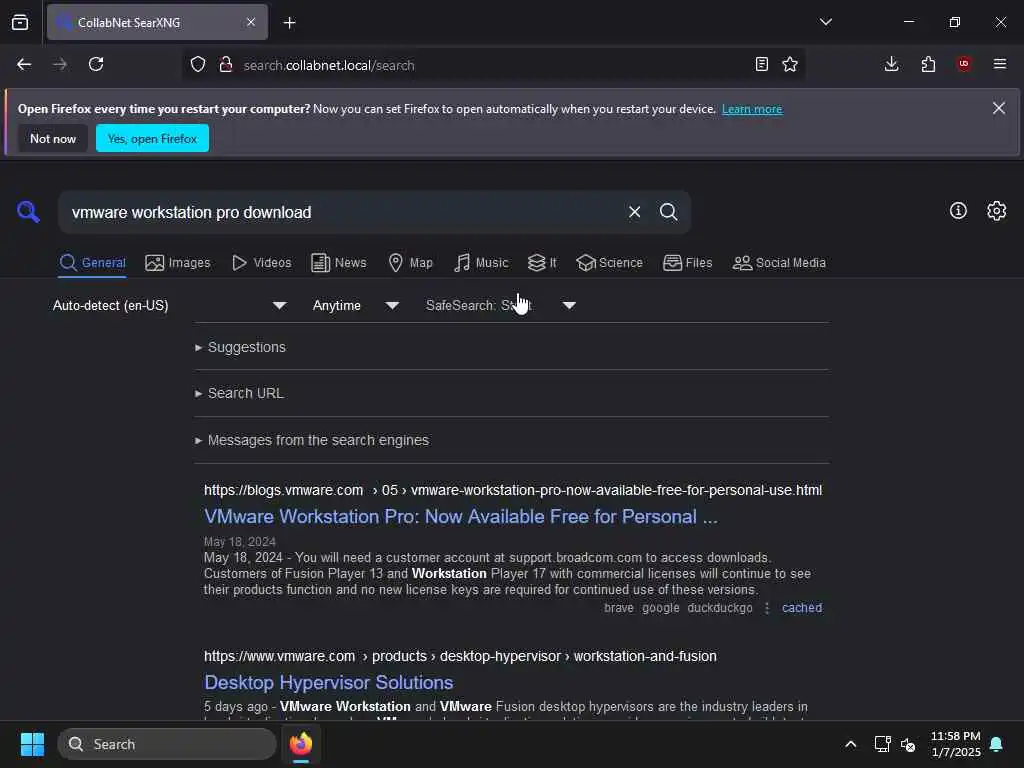The height and width of the screenshot is (768, 1024).
Task: Open the Learn more link
Action: [x=752, y=109]
